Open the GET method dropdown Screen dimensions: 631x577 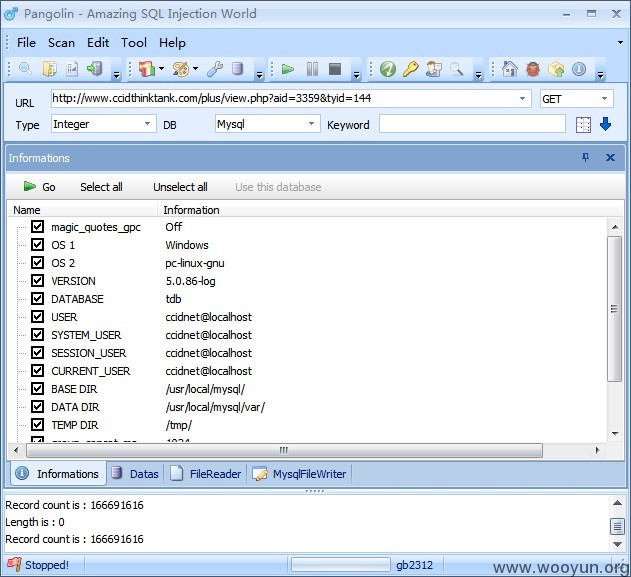[604, 98]
